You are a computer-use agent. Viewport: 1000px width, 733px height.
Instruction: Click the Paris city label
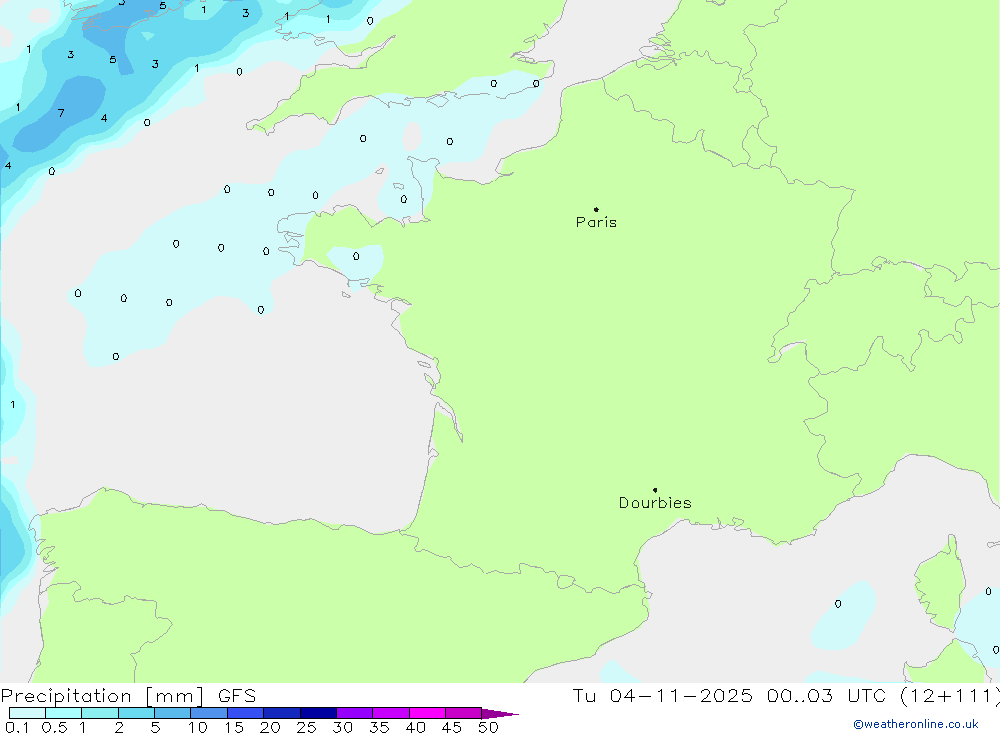coord(596,222)
